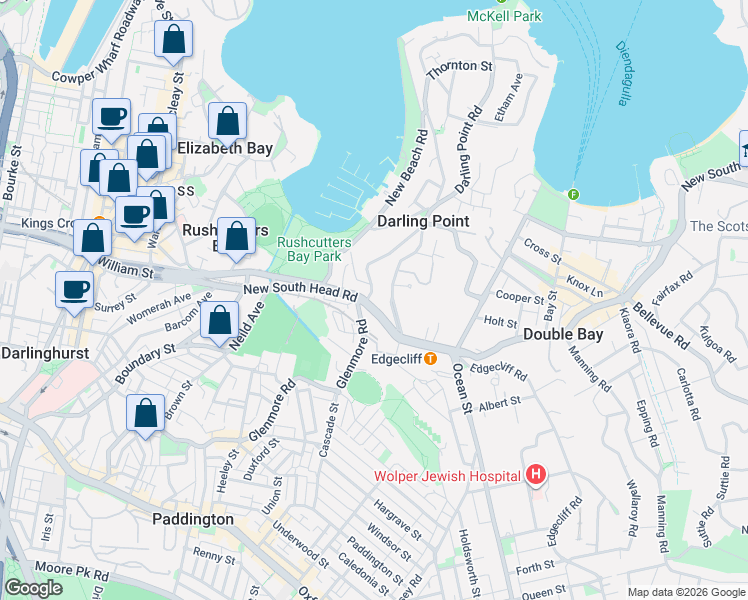748x600 pixels.
Task: Click the Womerah Ave label
Action: [159, 309]
